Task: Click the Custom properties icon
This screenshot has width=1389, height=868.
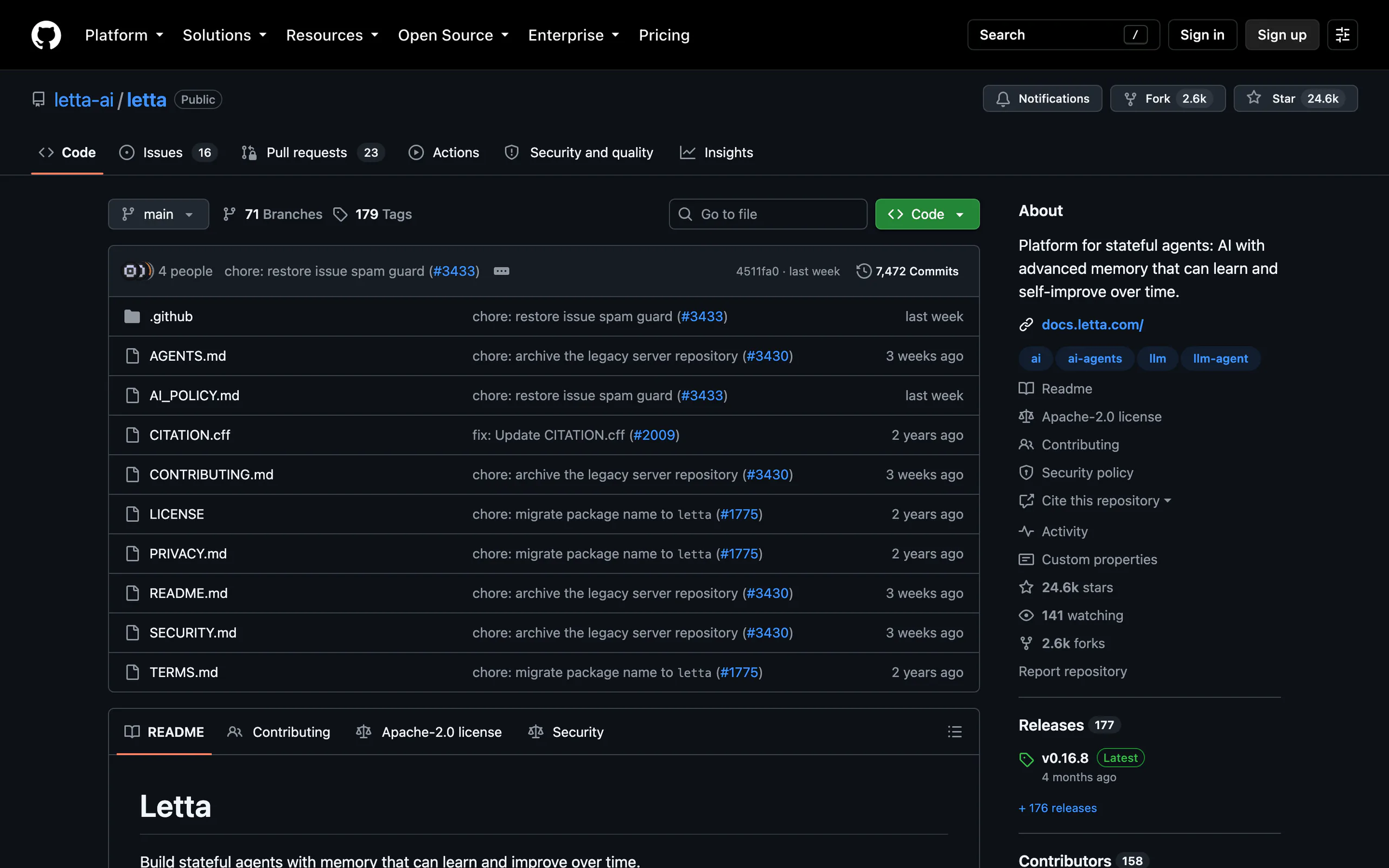Action: [1025, 560]
